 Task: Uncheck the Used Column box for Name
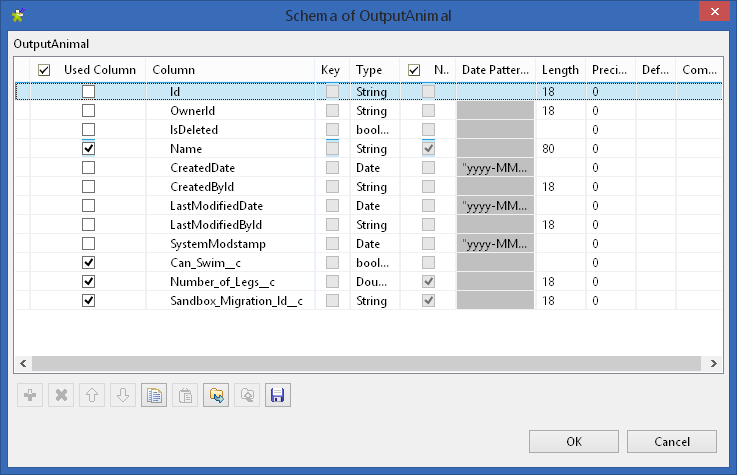pyautogui.click(x=89, y=148)
